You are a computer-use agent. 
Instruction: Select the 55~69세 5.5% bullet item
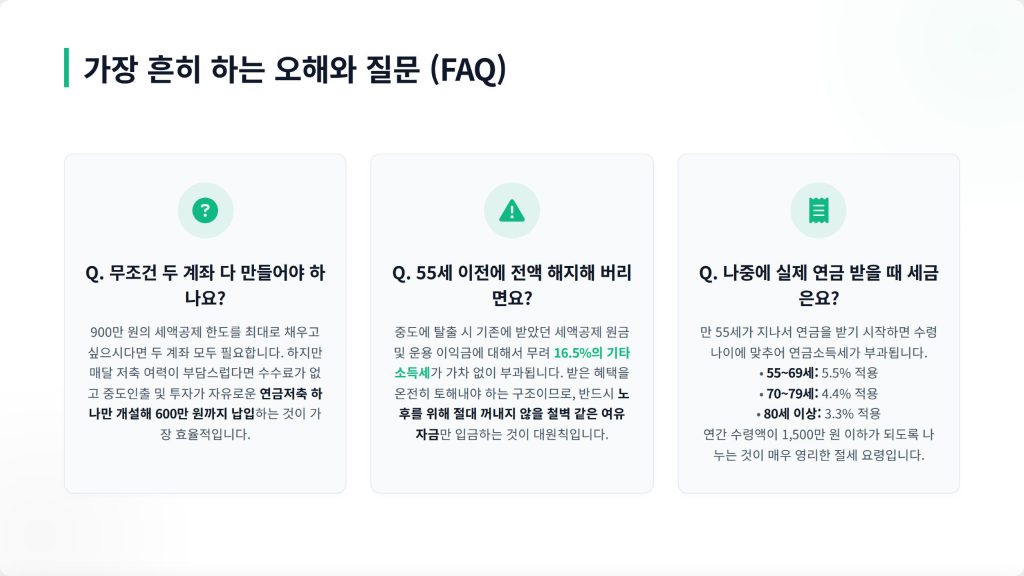[818, 373]
